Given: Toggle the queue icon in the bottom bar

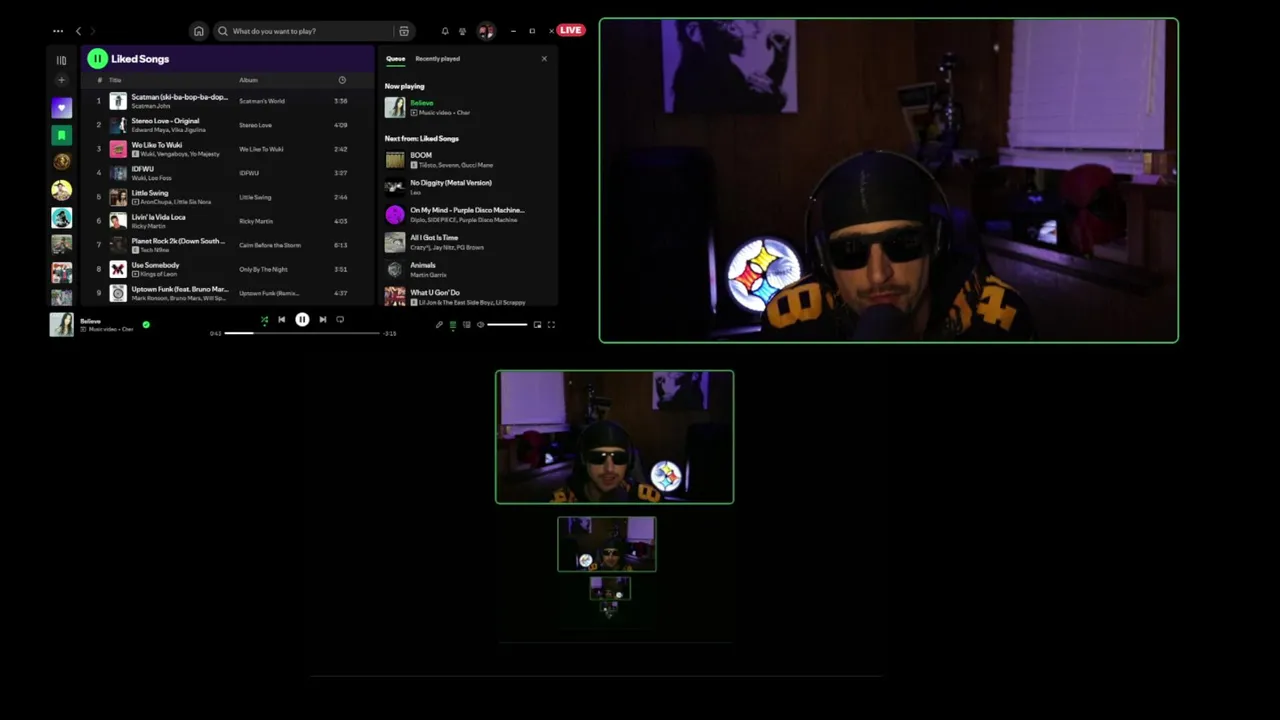Looking at the screenshot, I should (x=453, y=324).
